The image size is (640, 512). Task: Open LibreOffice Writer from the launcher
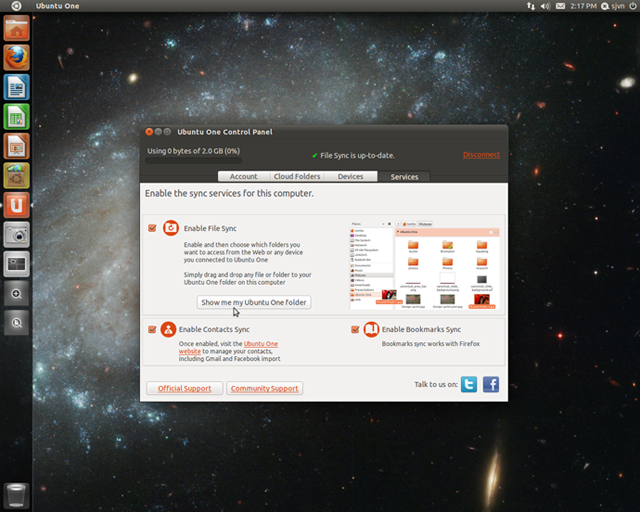16,87
